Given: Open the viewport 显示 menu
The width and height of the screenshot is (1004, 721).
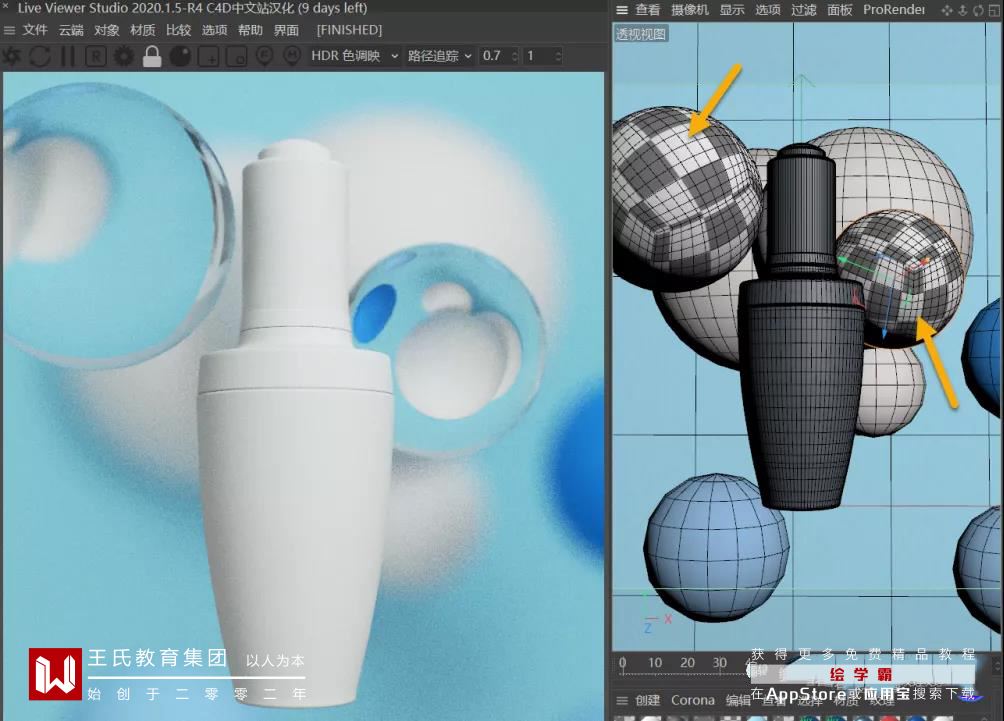Looking at the screenshot, I should [732, 10].
